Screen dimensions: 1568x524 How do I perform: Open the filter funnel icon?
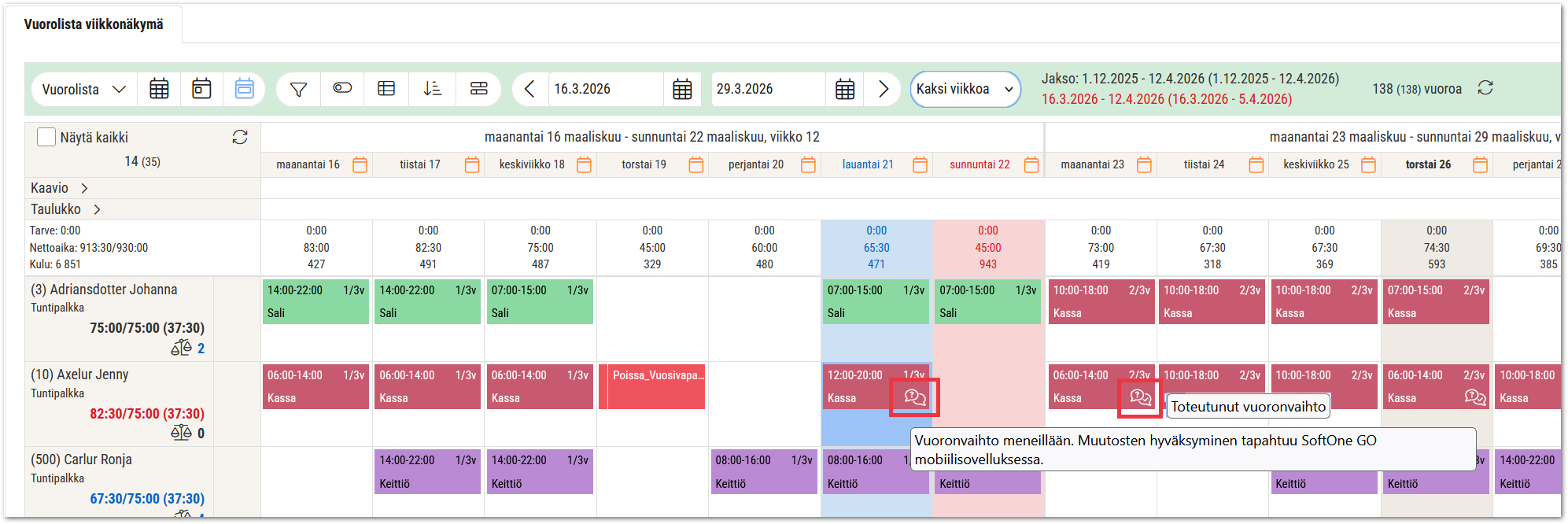point(298,89)
